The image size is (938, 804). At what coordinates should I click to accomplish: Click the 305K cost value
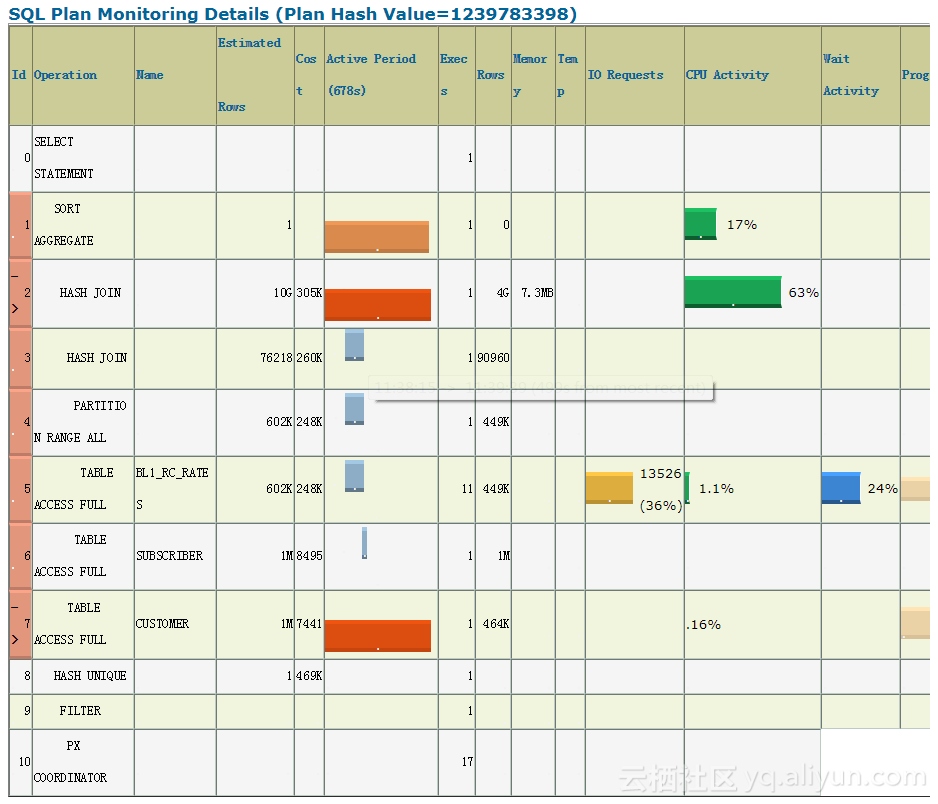coord(309,293)
